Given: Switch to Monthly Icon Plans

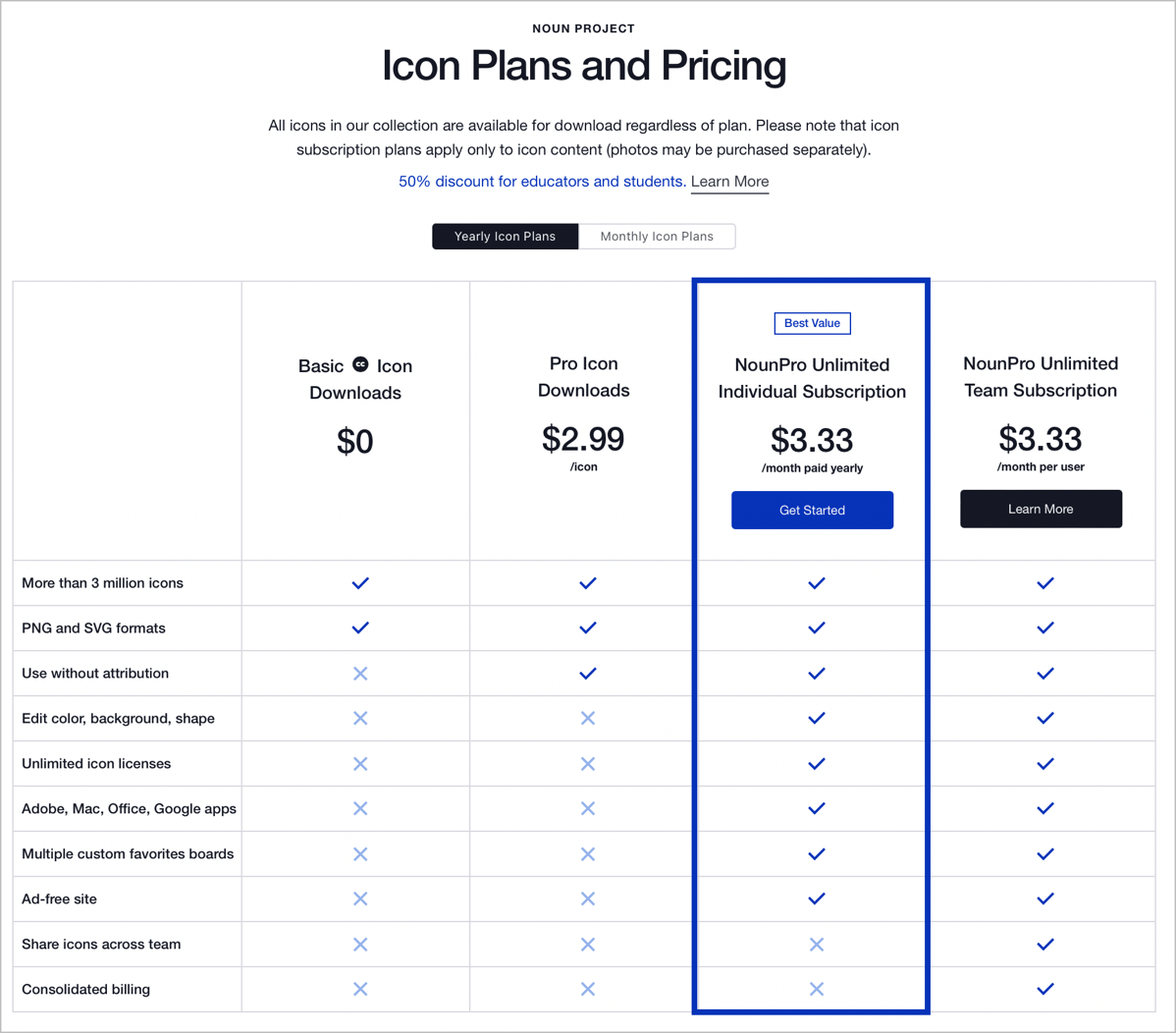Looking at the screenshot, I should point(657,237).
